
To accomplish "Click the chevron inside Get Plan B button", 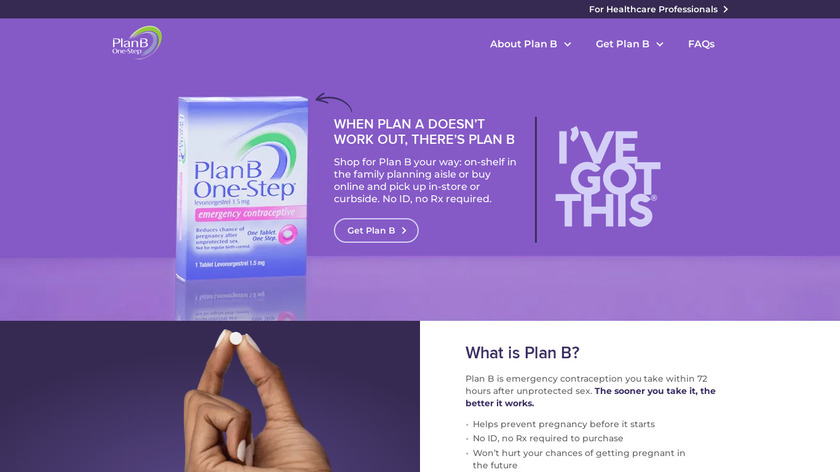I will coord(404,230).
